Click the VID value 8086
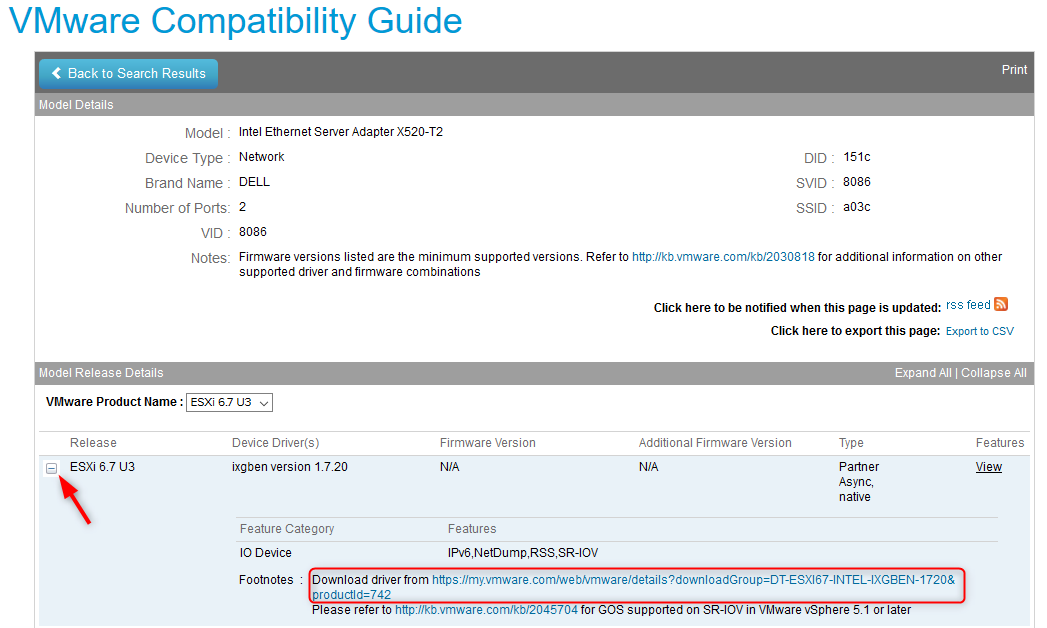This screenshot has width=1047, height=628. click(x=253, y=232)
